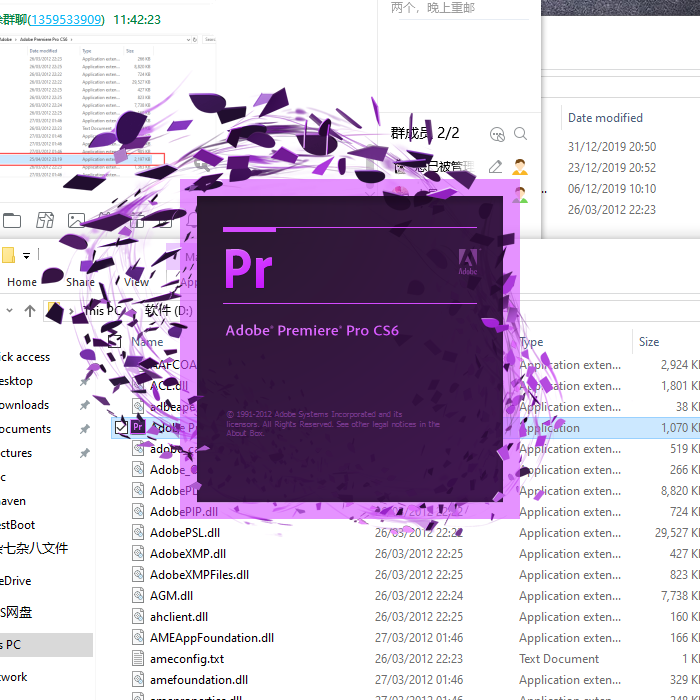Click the pin icon beside Desktop

tap(84, 381)
